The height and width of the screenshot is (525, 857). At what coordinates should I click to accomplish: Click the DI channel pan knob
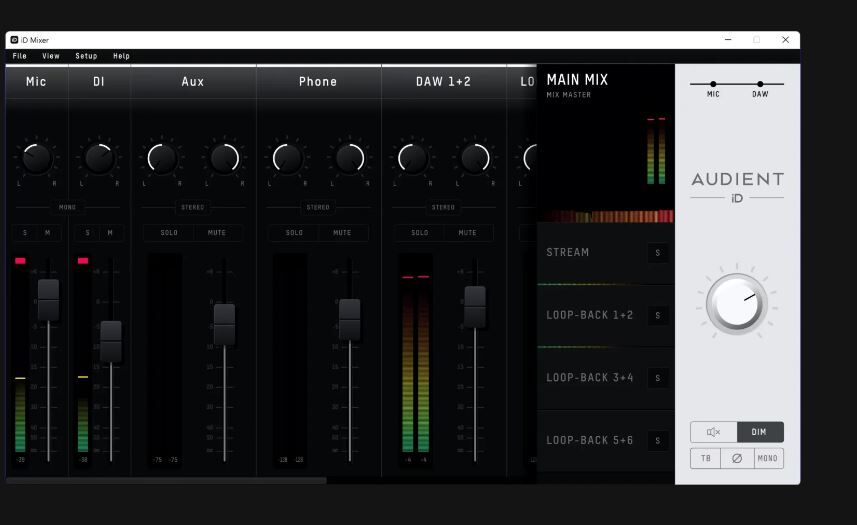point(99,158)
